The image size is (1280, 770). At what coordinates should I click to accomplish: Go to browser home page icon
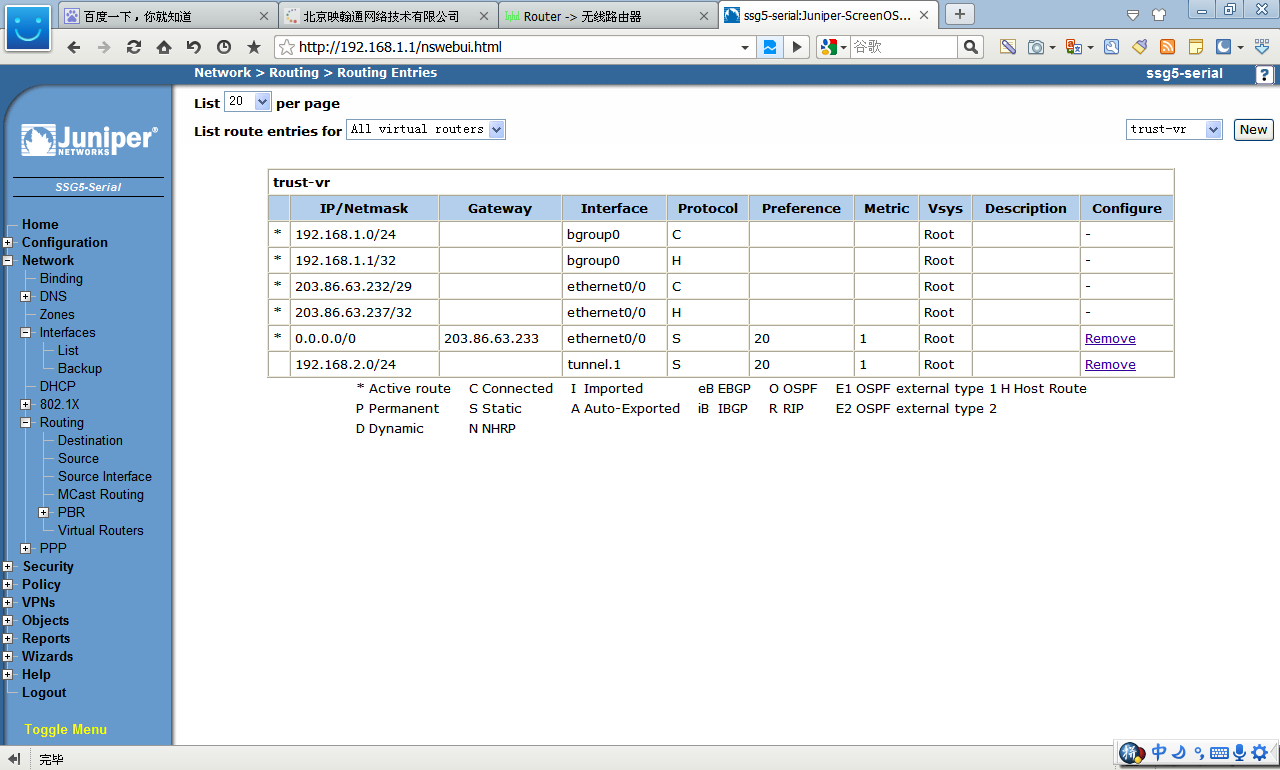164,47
